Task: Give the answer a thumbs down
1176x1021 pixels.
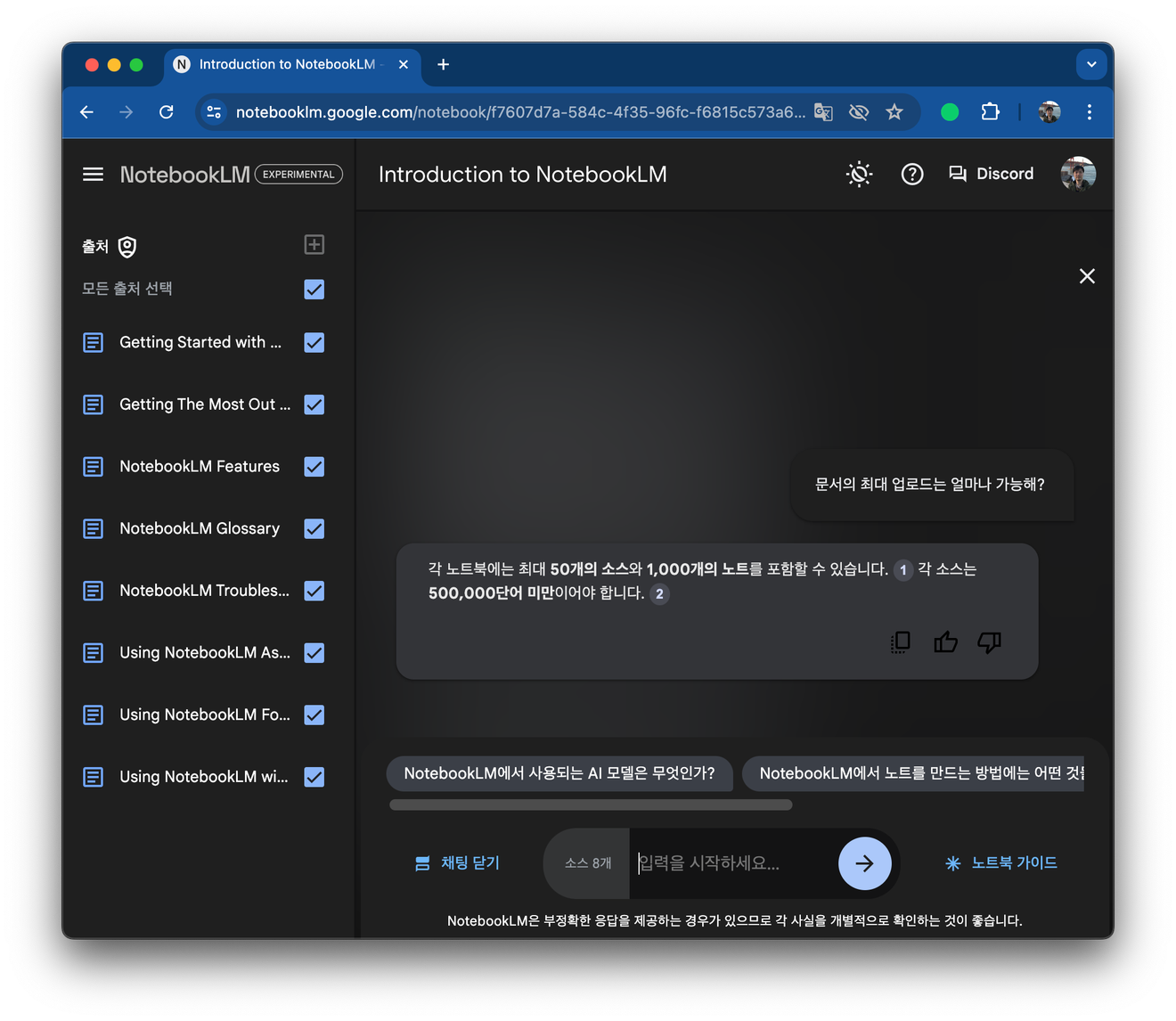Action: (x=989, y=642)
